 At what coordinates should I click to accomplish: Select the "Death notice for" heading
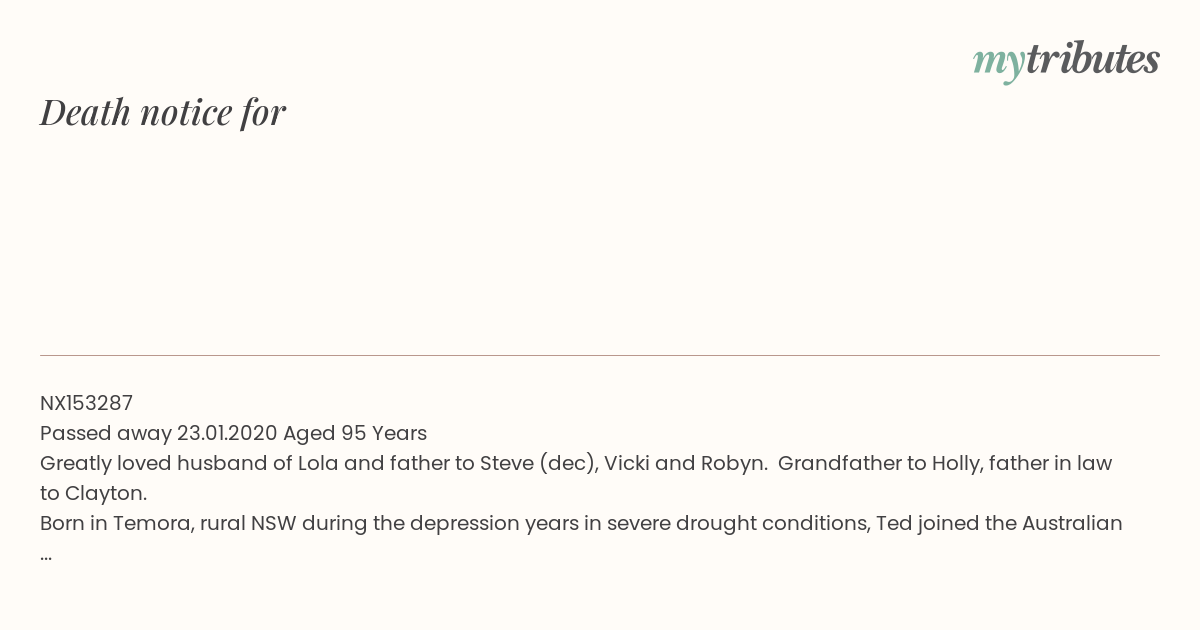163,112
